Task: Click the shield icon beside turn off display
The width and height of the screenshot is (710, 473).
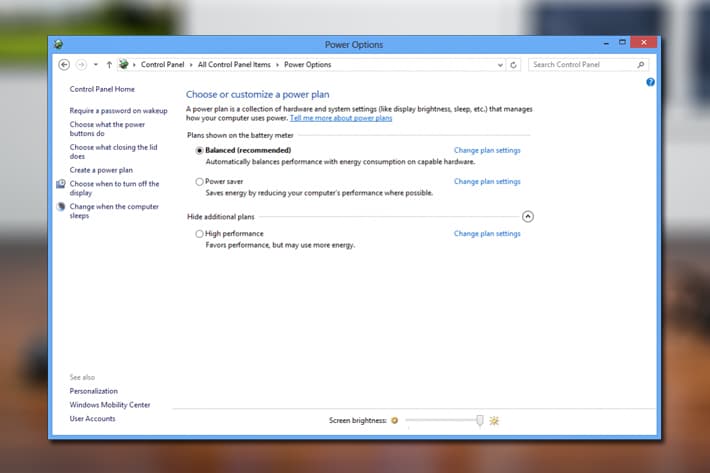Action: pyautogui.click(x=61, y=184)
